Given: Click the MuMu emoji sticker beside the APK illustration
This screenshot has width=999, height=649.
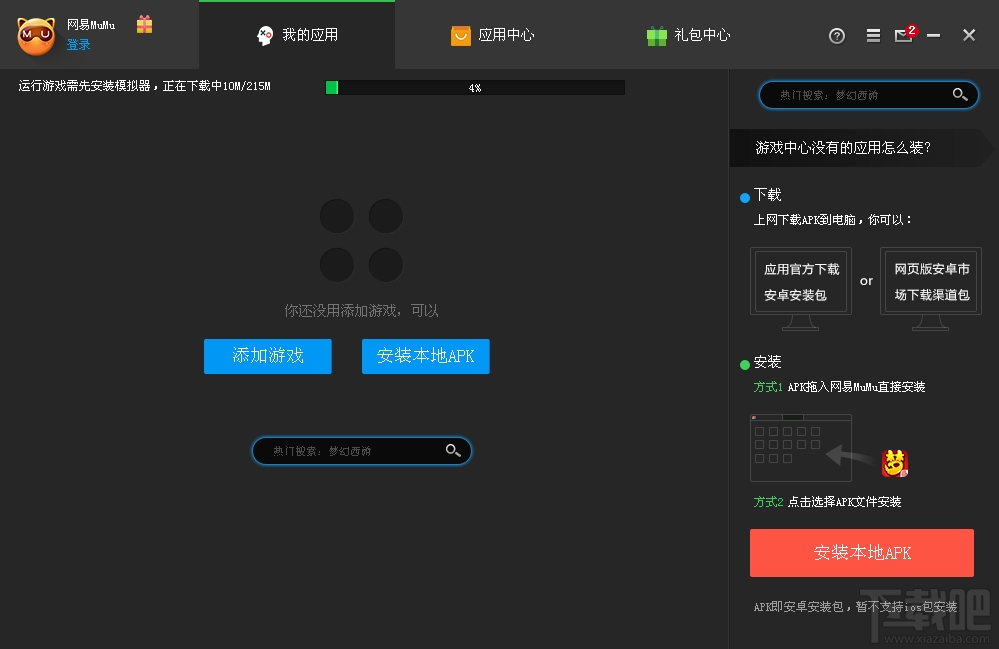Looking at the screenshot, I should pyautogui.click(x=894, y=463).
